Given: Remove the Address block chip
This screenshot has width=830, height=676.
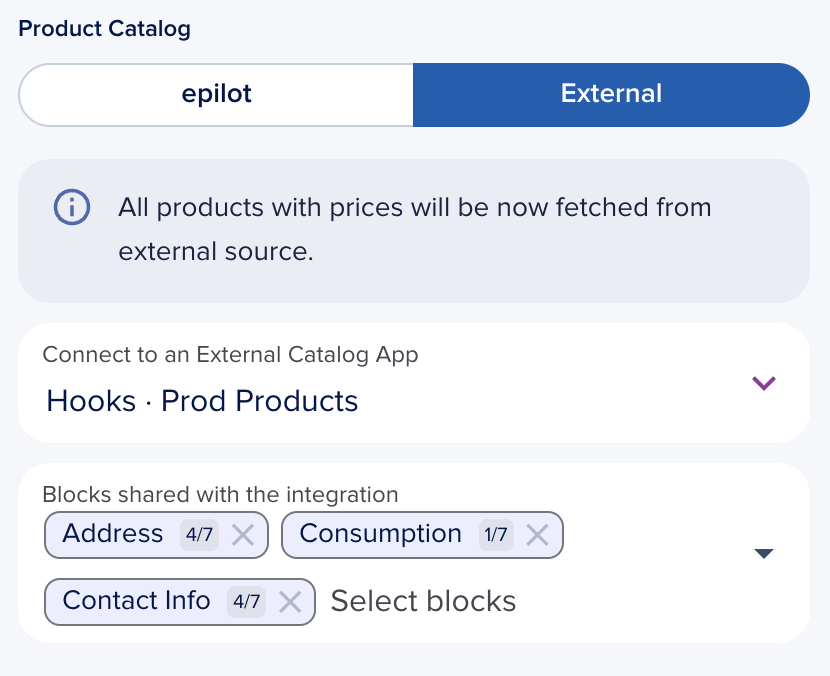Looking at the screenshot, I should pos(243,535).
